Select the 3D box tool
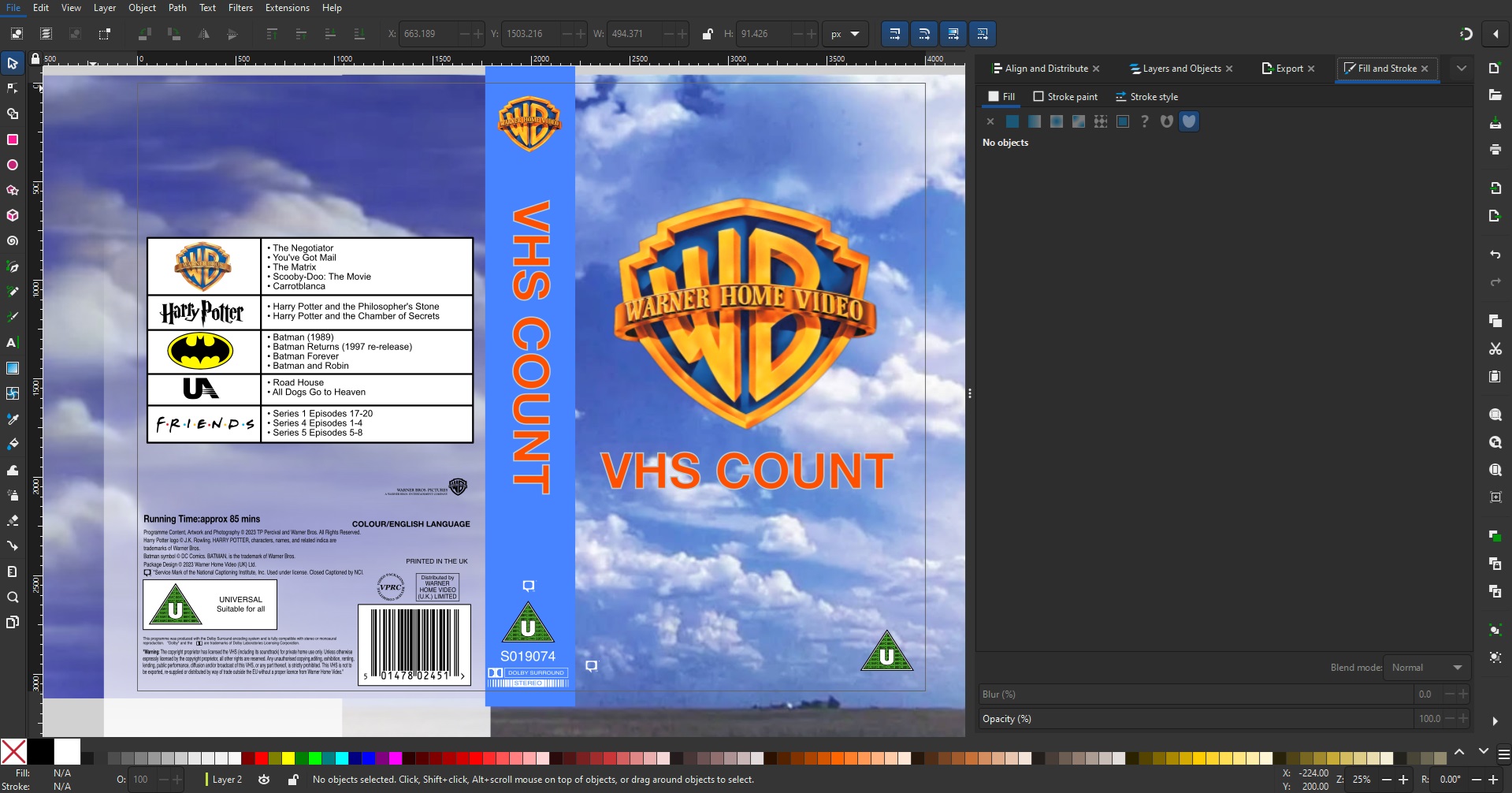This screenshot has height=793, width=1512. point(13,215)
